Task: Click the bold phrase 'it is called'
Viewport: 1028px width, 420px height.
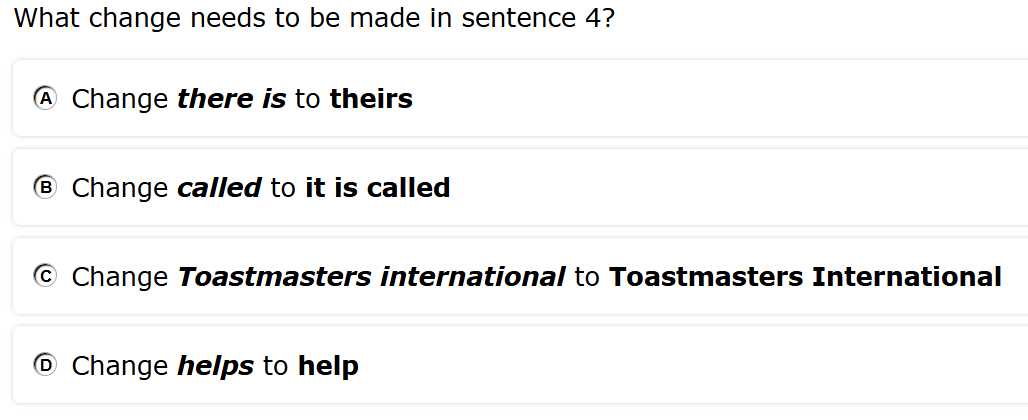Action: point(378,187)
